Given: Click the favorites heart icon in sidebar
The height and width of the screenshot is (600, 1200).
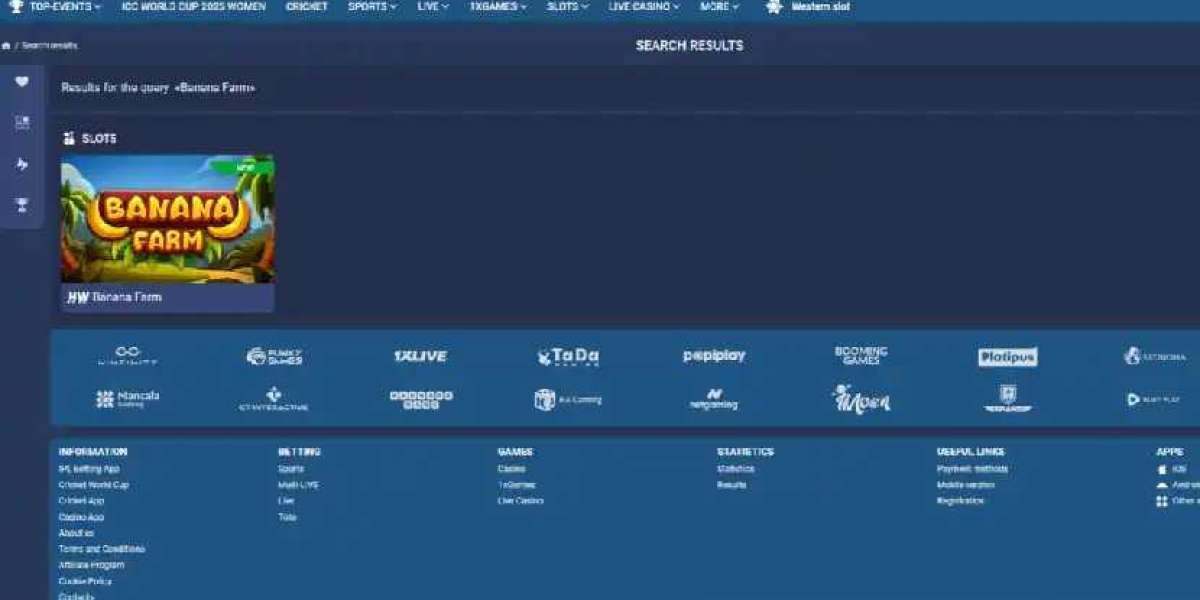Looking at the screenshot, I should [22, 82].
